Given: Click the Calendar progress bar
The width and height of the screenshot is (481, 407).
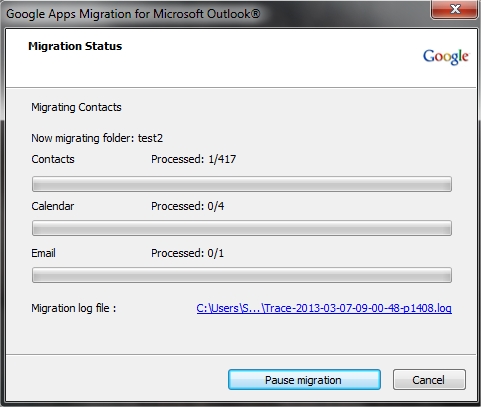Looking at the screenshot, I should [242, 228].
